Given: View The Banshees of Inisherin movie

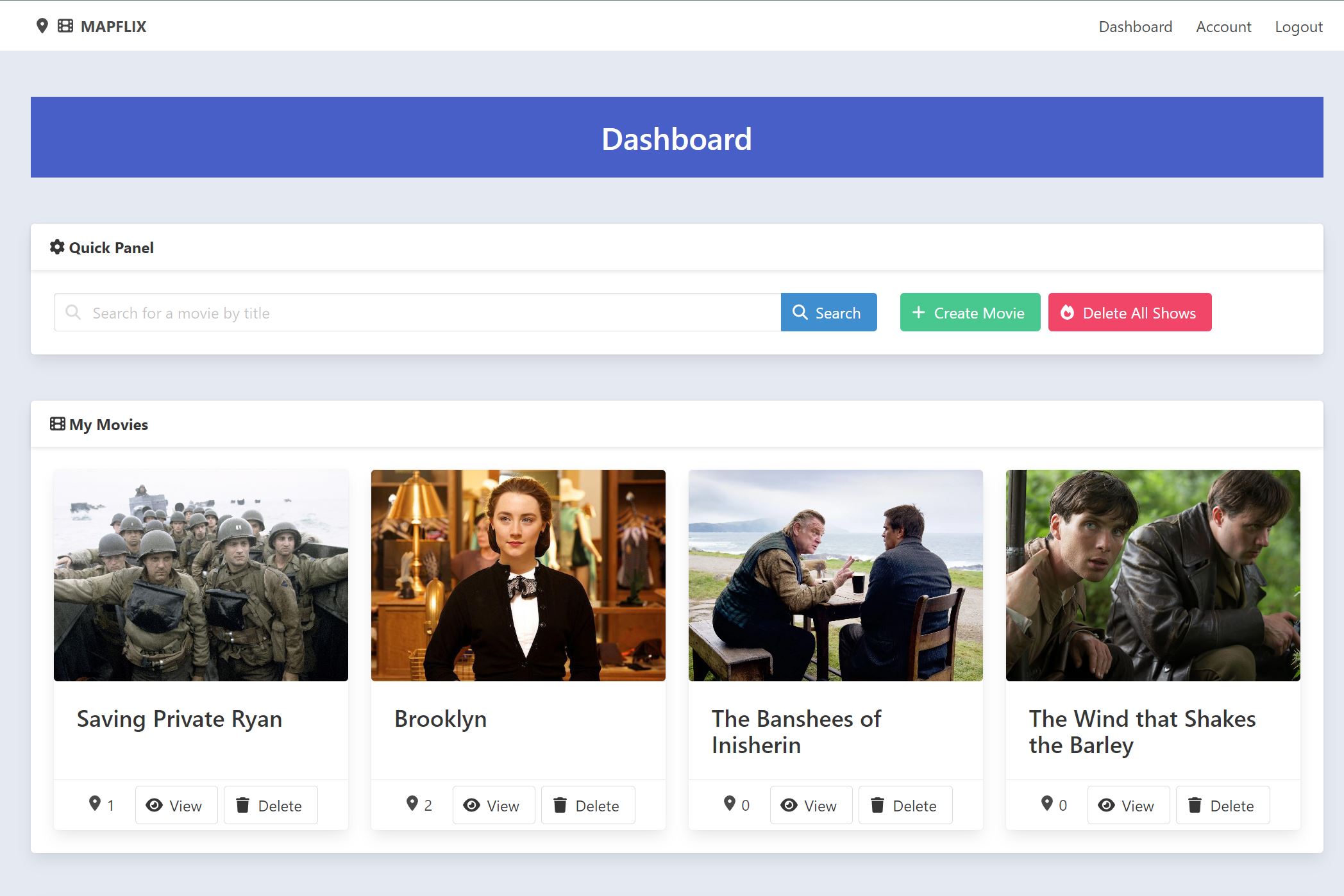Looking at the screenshot, I should 811,805.
